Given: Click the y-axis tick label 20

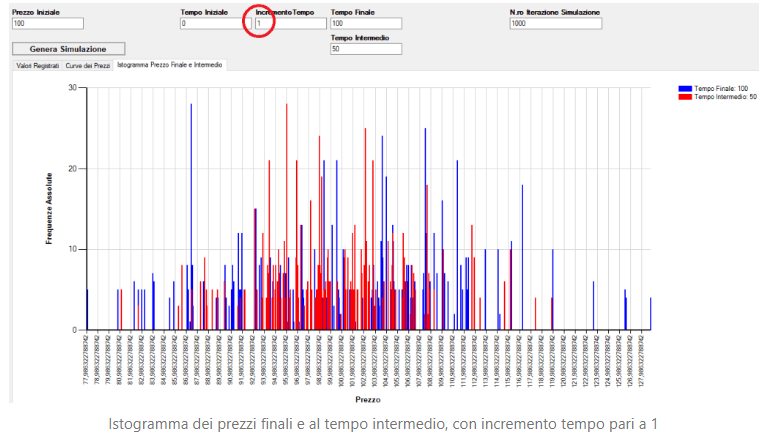Looking at the screenshot, I should click(x=72, y=168).
